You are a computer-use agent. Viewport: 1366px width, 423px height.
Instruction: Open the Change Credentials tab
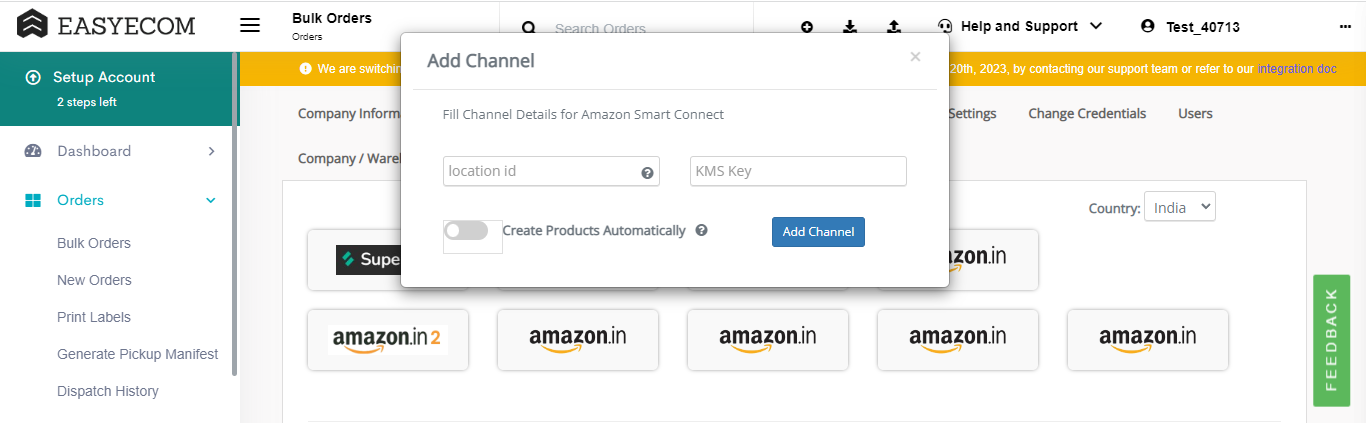click(1087, 113)
